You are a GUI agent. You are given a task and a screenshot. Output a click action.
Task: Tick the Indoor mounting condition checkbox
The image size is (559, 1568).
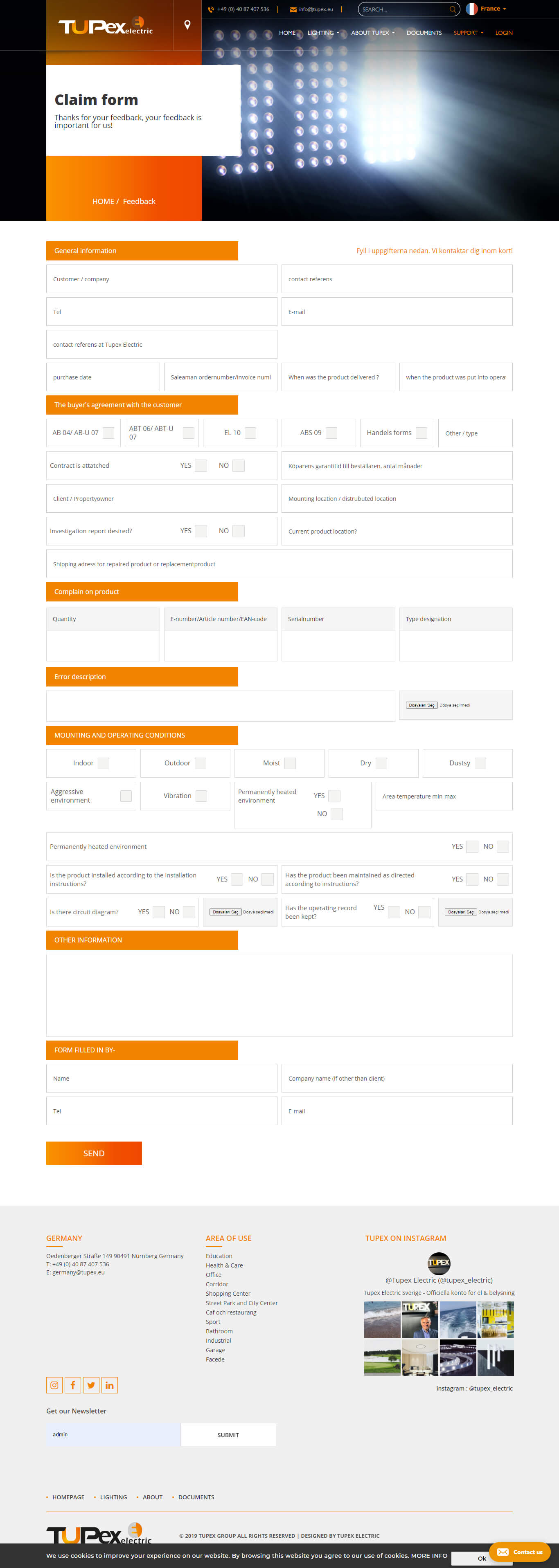point(104,763)
